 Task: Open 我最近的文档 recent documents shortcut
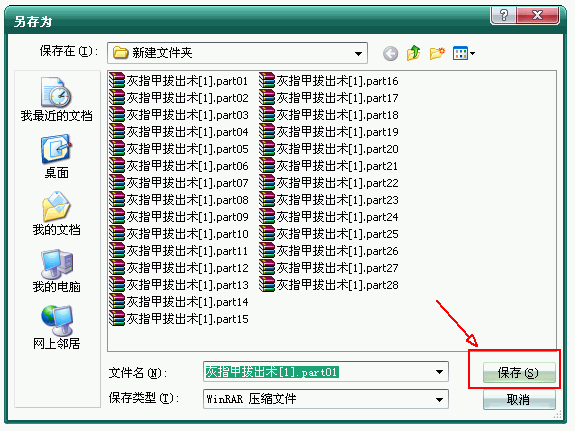[56, 99]
